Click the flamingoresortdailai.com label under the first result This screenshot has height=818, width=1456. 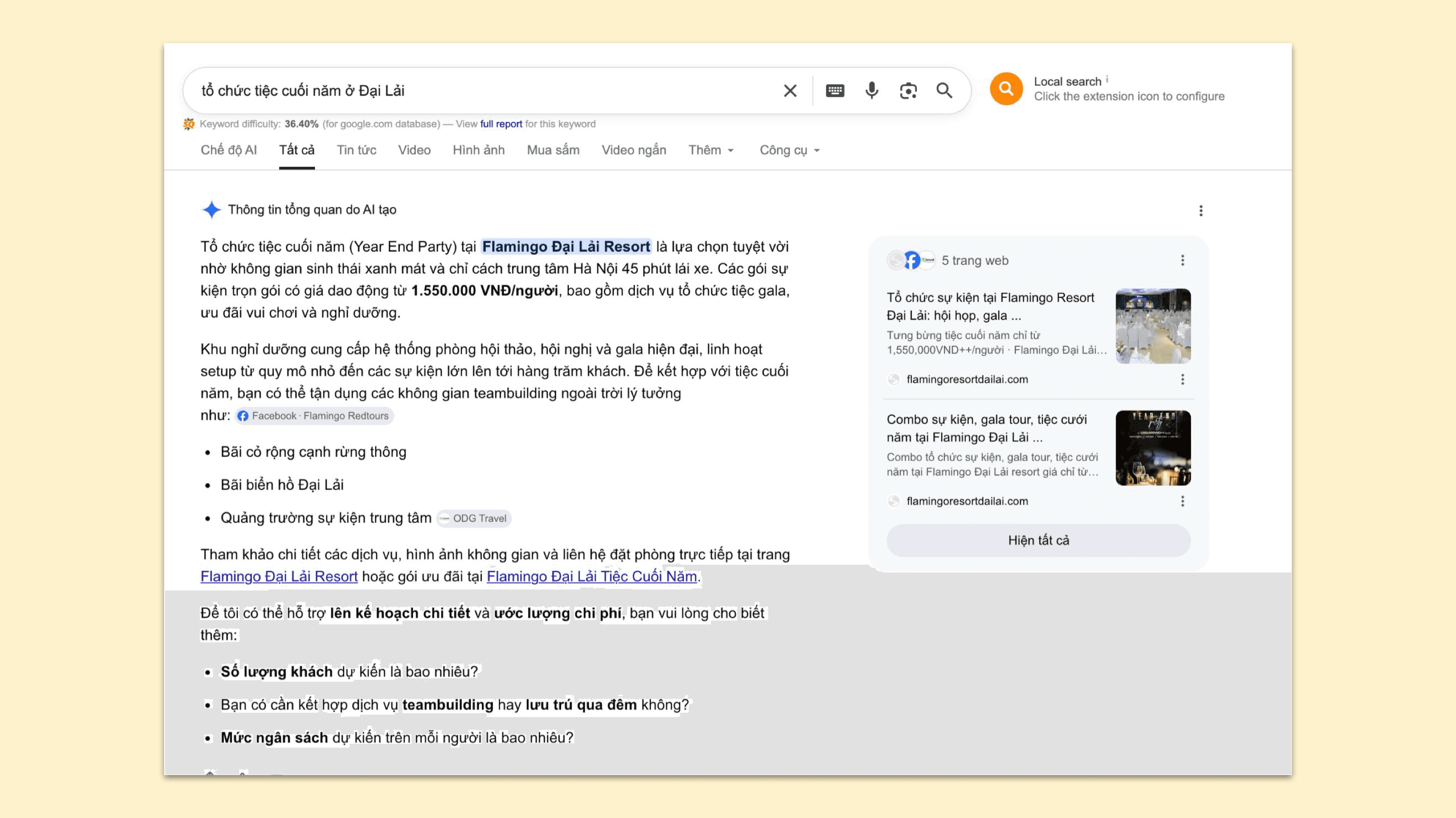pos(967,379)
